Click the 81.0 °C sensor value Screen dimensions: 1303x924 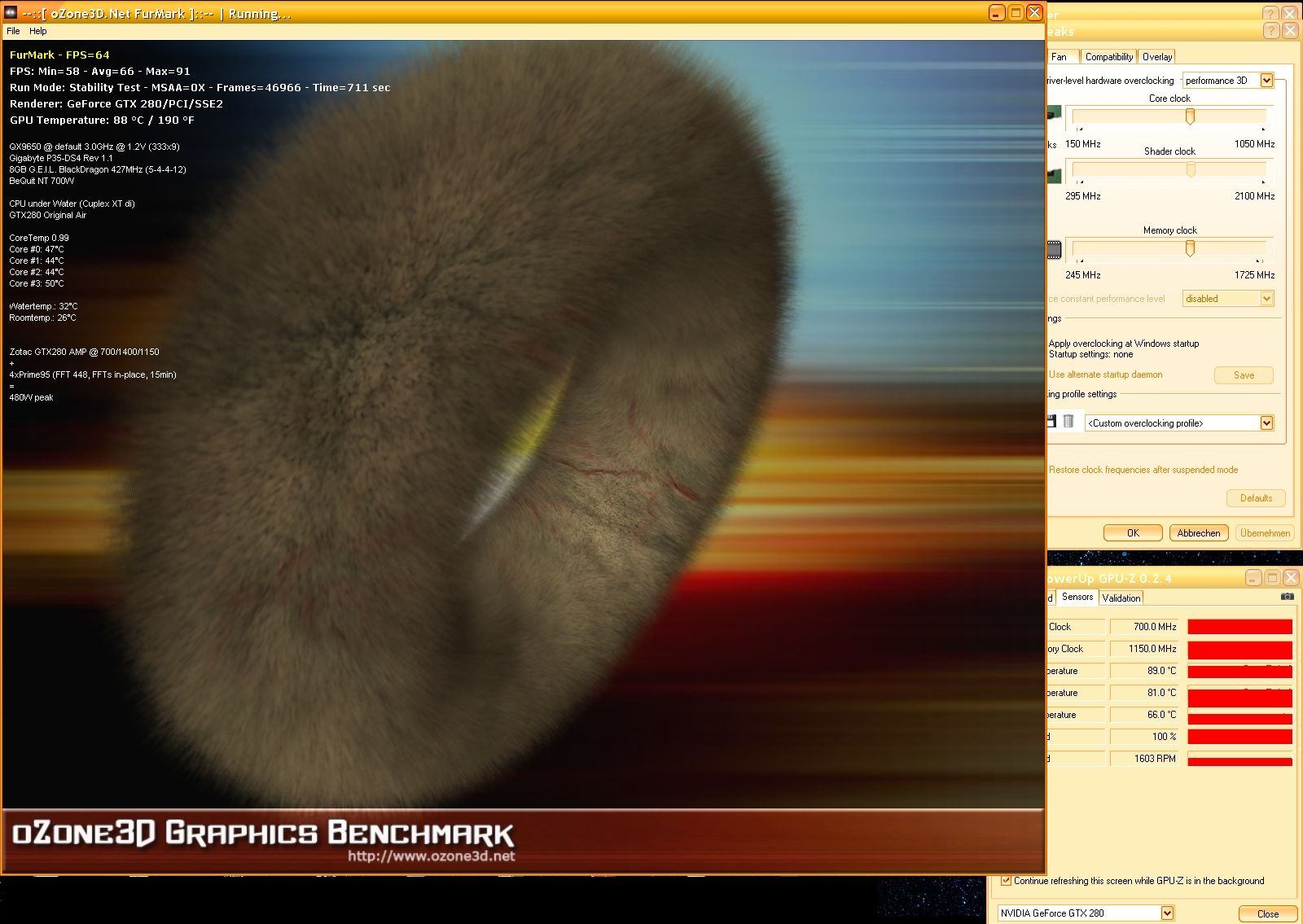pyautogui.click(x=1144, y=693)
